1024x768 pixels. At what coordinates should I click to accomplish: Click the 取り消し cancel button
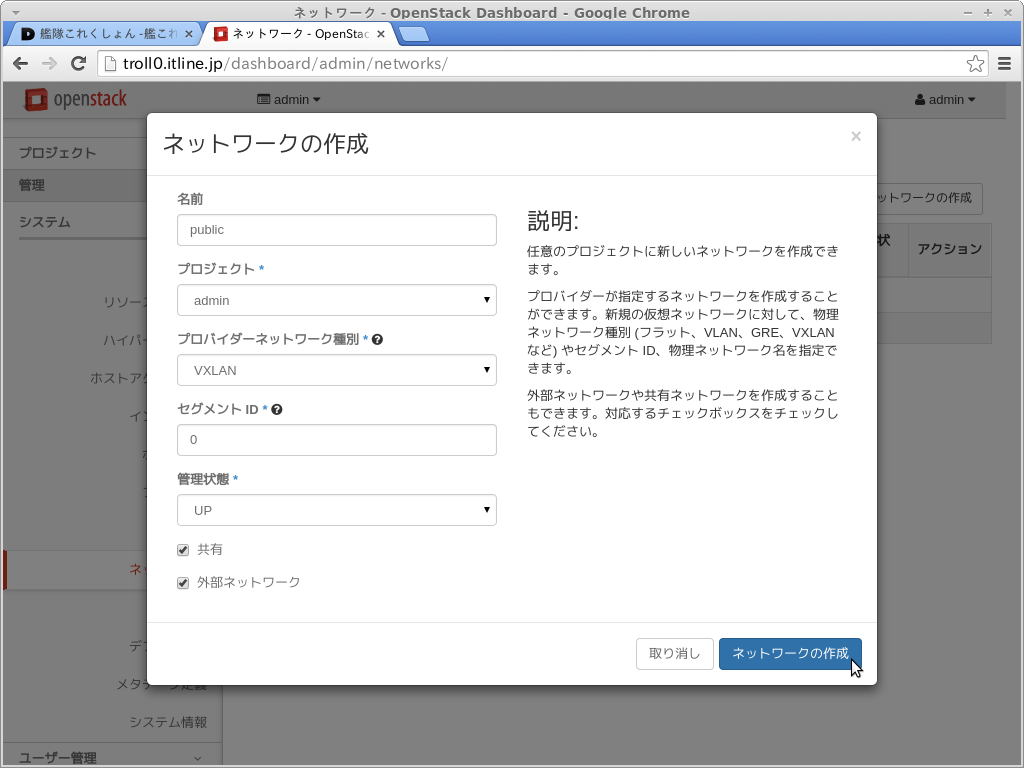coord(675,654)
